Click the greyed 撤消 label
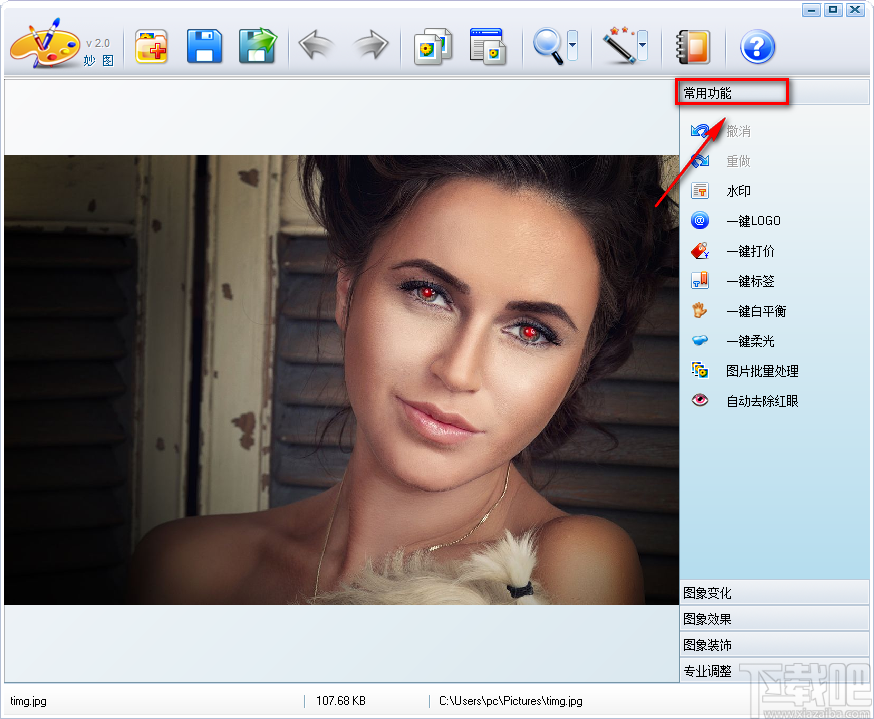Viewport: 874px width, 719px height. [x=739, y=132]
